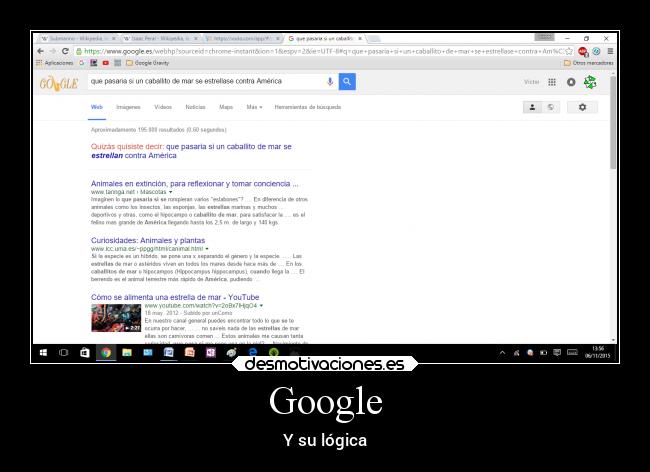The height and width of the screenshot is (472, 650).
Task: Open the blue round extension icon beside Adblock
Action: click(x=596, y=51)
